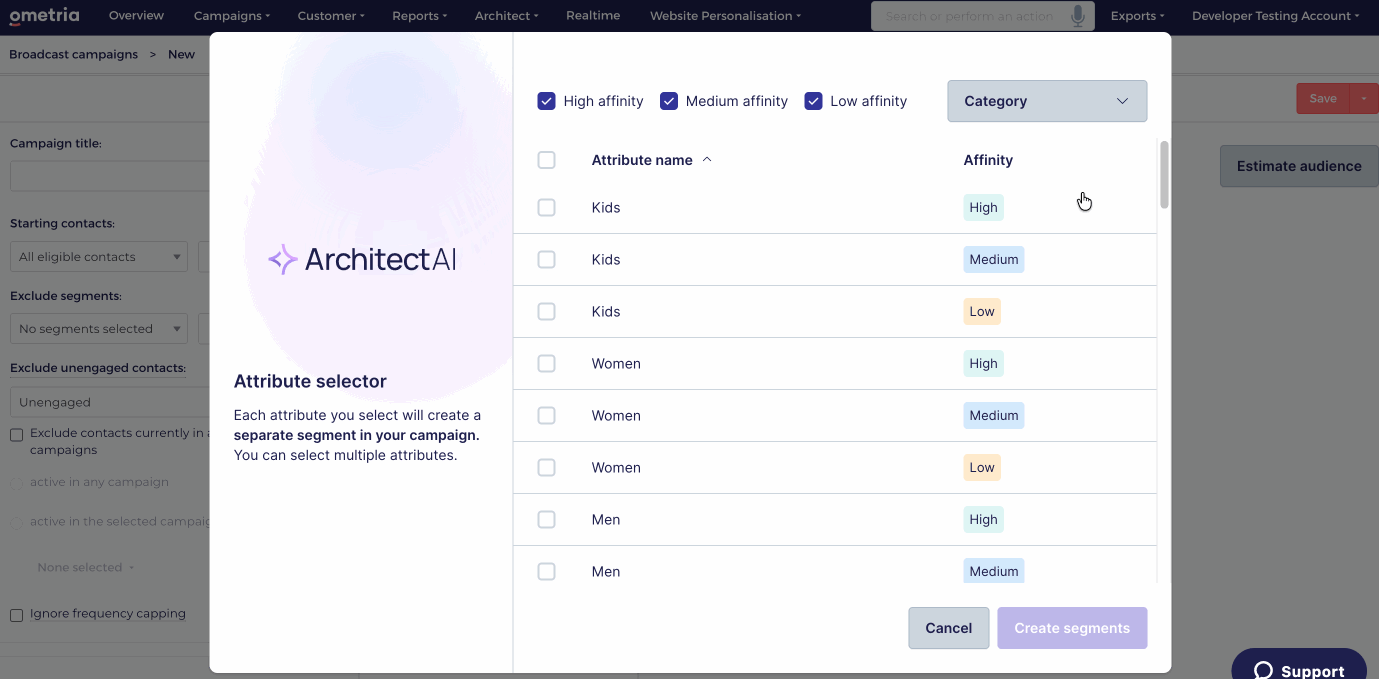Select the Men High affinity row checkbox
This screenshot has height=679, width=1379.
546,520
